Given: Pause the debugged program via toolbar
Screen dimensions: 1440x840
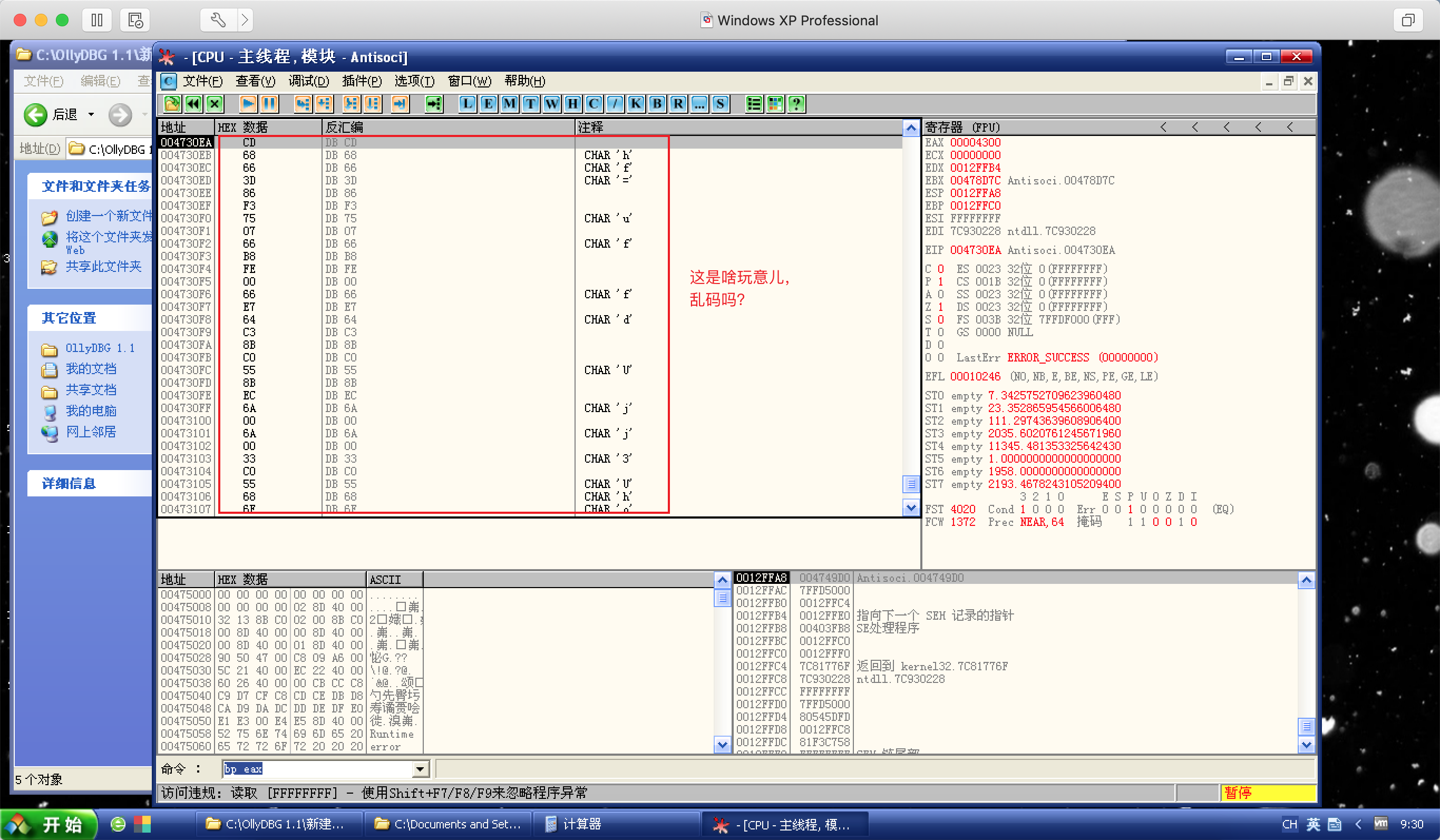Looking at the screenshot, I should tap(269, 103).
